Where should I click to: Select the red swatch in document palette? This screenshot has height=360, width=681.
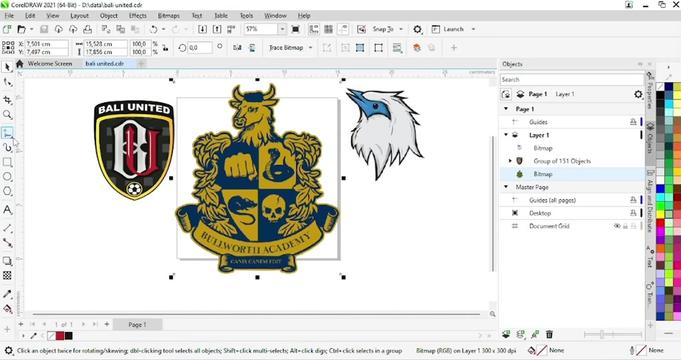click(60, 336)
